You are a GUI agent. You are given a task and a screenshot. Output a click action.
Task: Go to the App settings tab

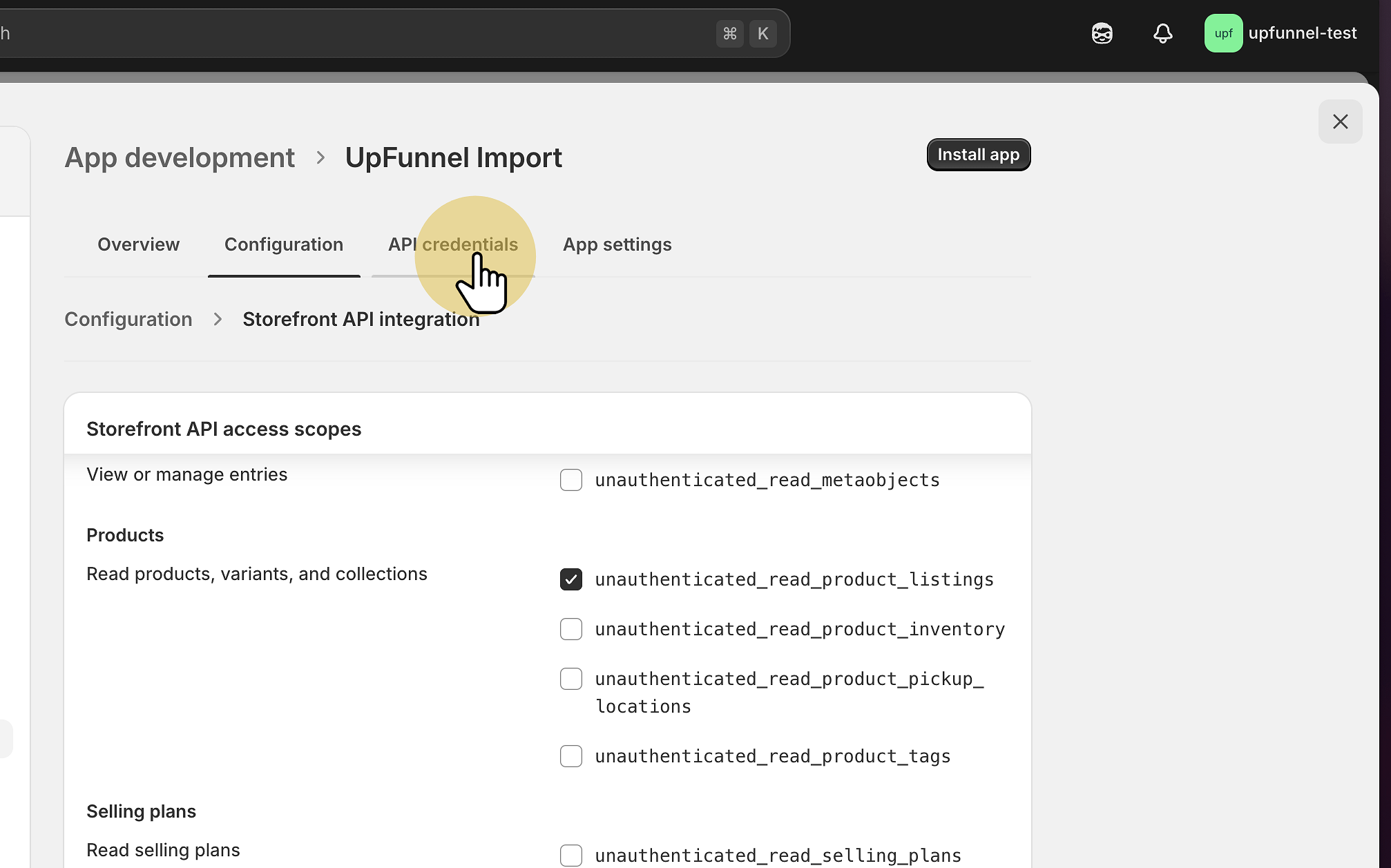click(617, 244)
